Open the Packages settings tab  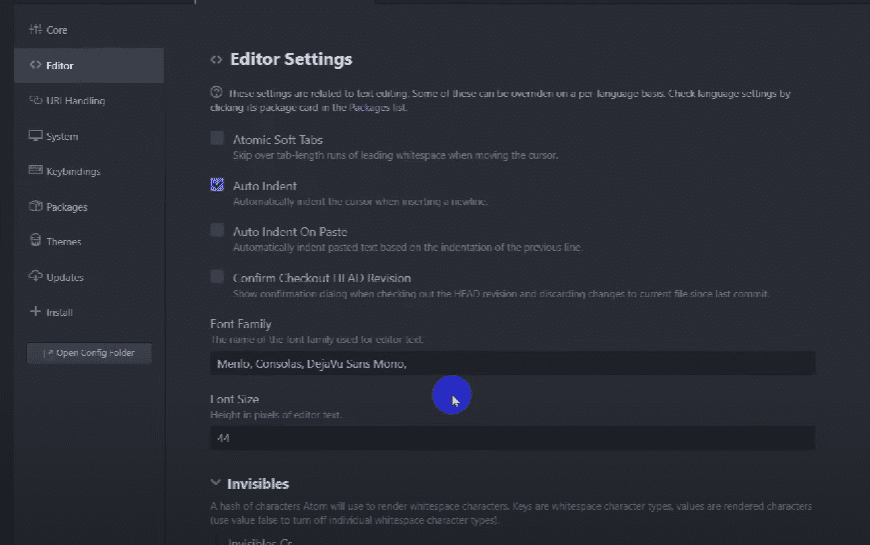click(67, 207)
